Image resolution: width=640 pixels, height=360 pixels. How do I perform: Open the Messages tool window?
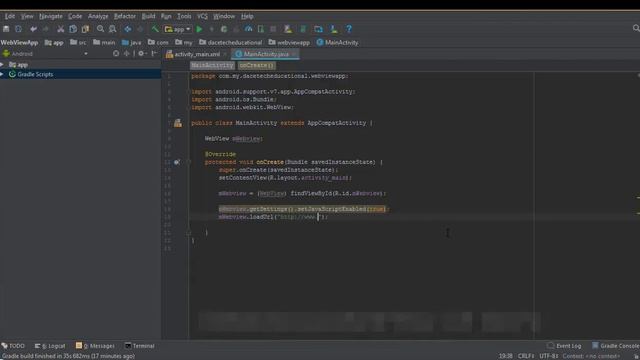pyautogui.click(x=95, y=346)
